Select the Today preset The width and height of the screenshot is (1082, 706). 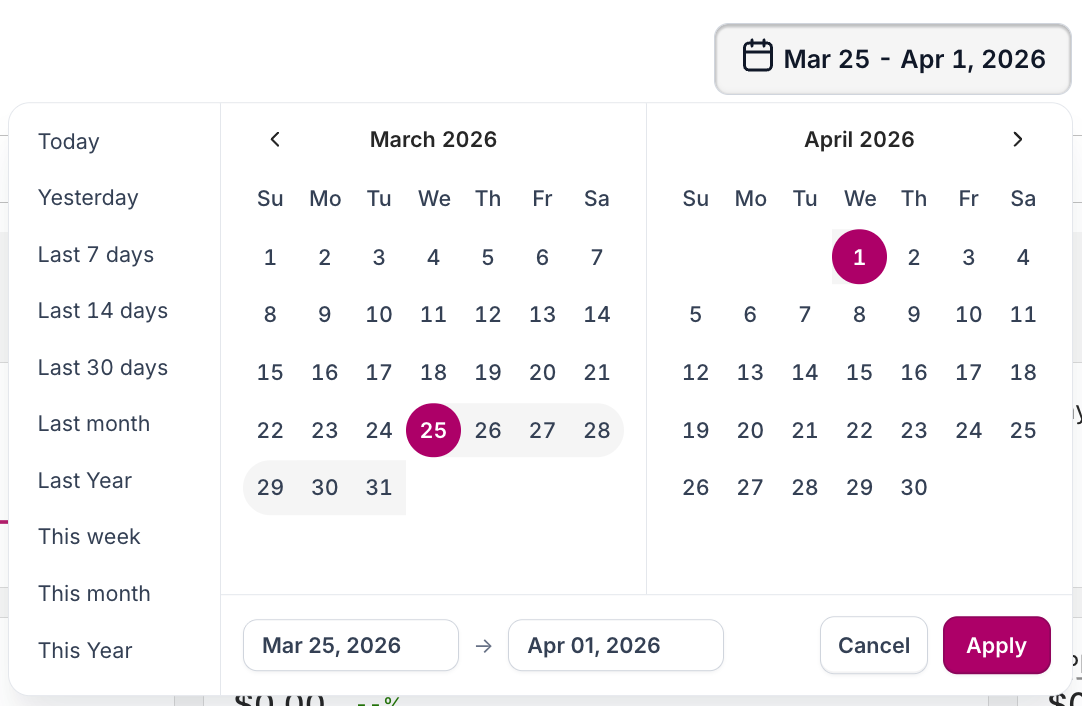[x=68, y=141]
